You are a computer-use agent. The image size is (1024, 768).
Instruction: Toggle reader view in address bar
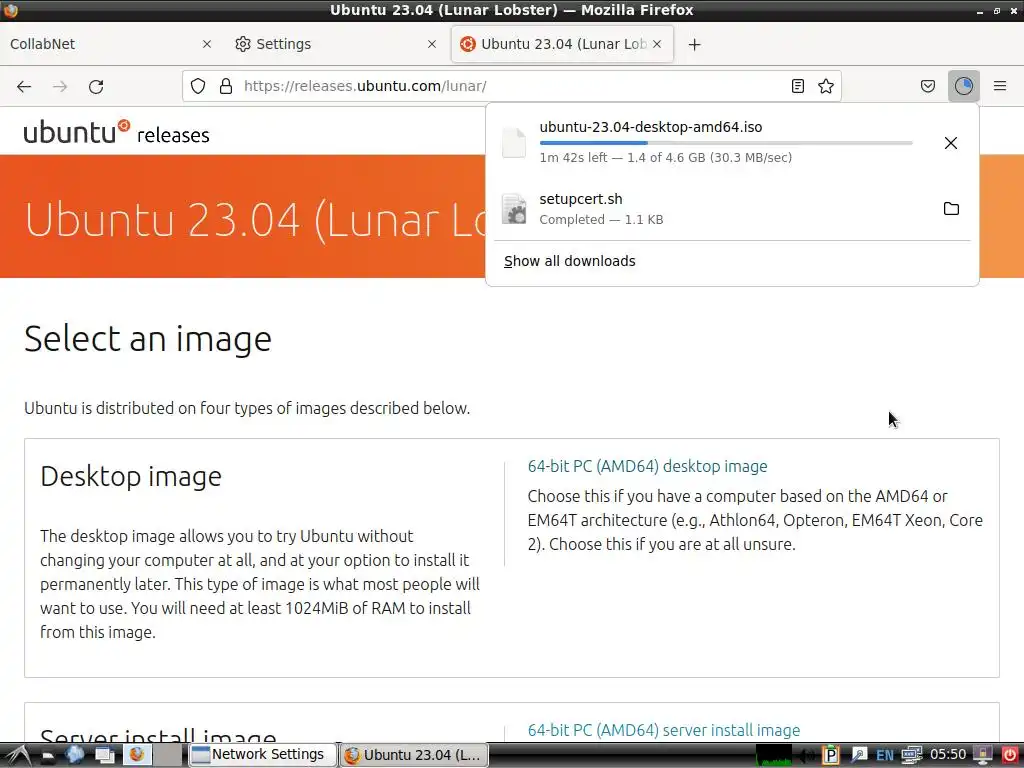(797, 86)
